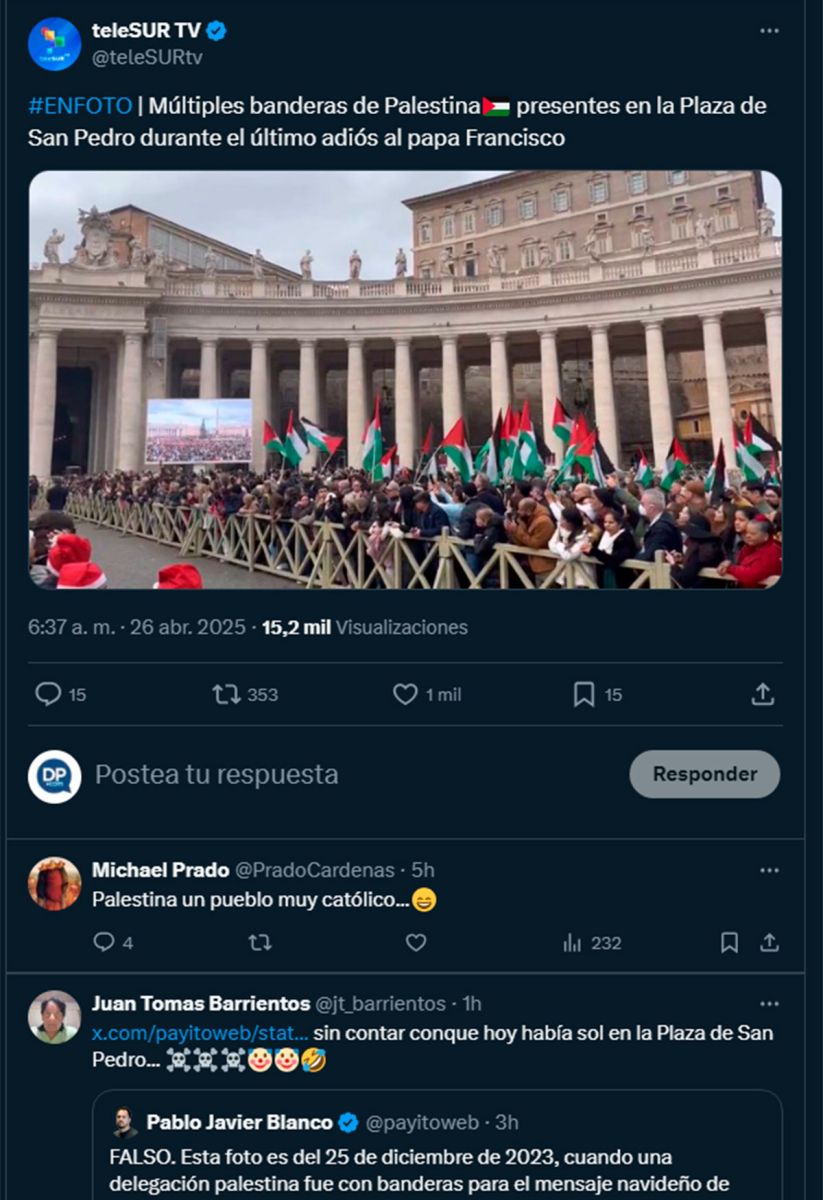Open more options on Michael Prado's reply

(x=769, y=870)
